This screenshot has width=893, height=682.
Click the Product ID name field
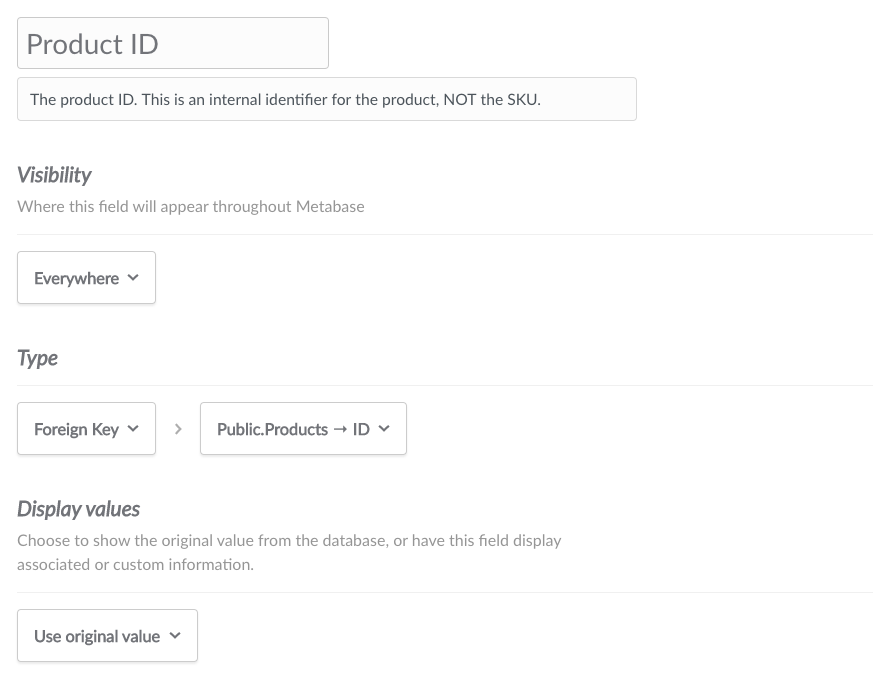(173, 43)
